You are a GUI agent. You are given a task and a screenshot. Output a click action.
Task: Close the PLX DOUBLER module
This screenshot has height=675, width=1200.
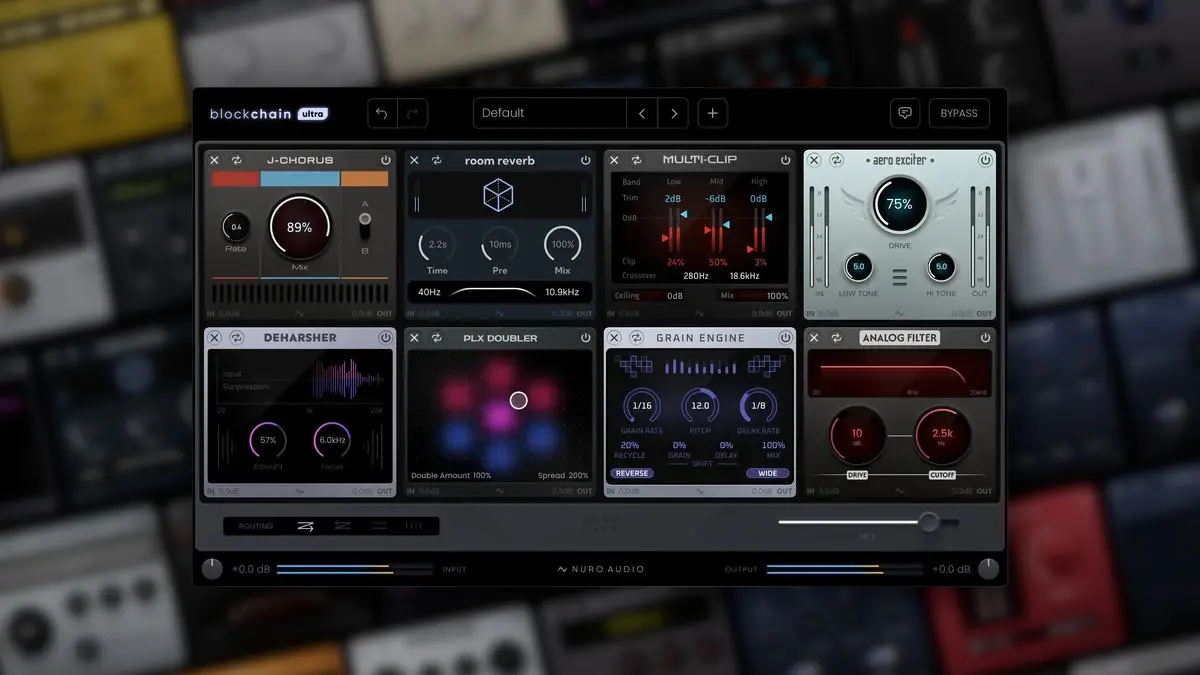click(414, 338)
